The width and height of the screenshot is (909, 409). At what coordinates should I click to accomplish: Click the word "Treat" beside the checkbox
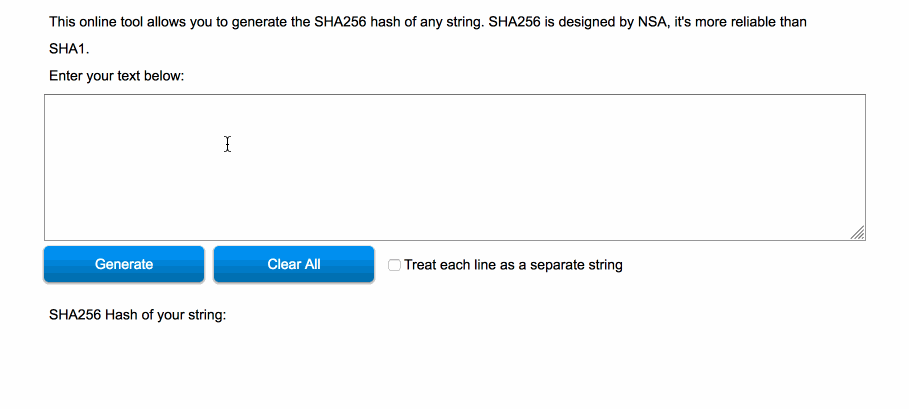click(421, 265)
